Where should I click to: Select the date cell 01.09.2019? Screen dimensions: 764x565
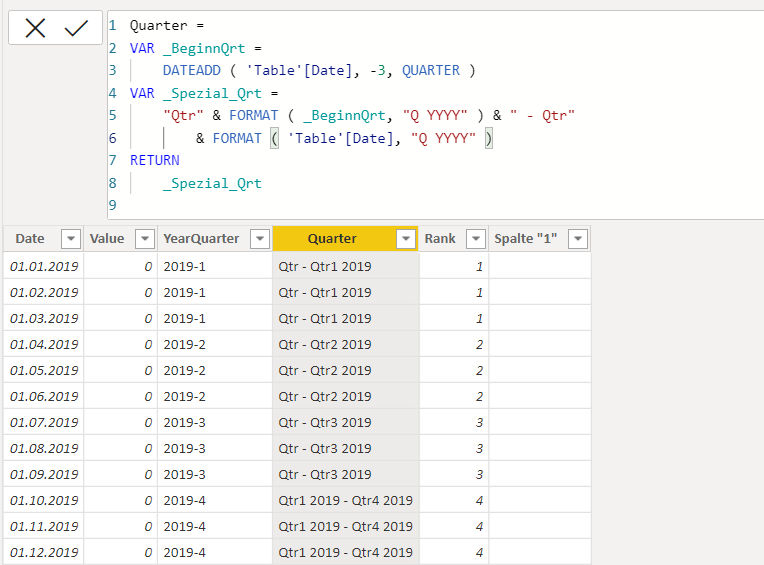[x=43, y=474]
